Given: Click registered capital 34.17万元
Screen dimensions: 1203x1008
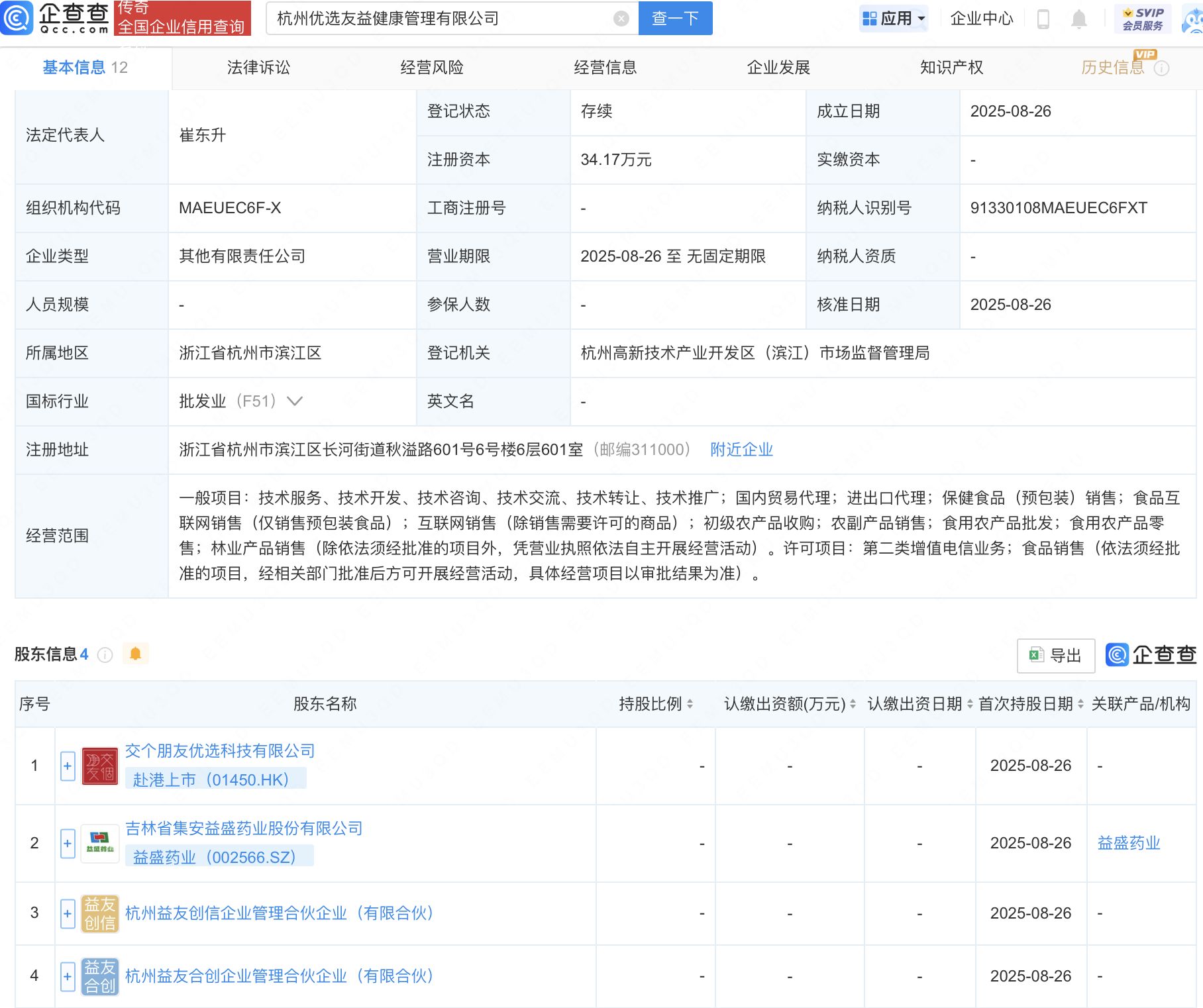Looking at the screenshot, I should tap(616, 160).
